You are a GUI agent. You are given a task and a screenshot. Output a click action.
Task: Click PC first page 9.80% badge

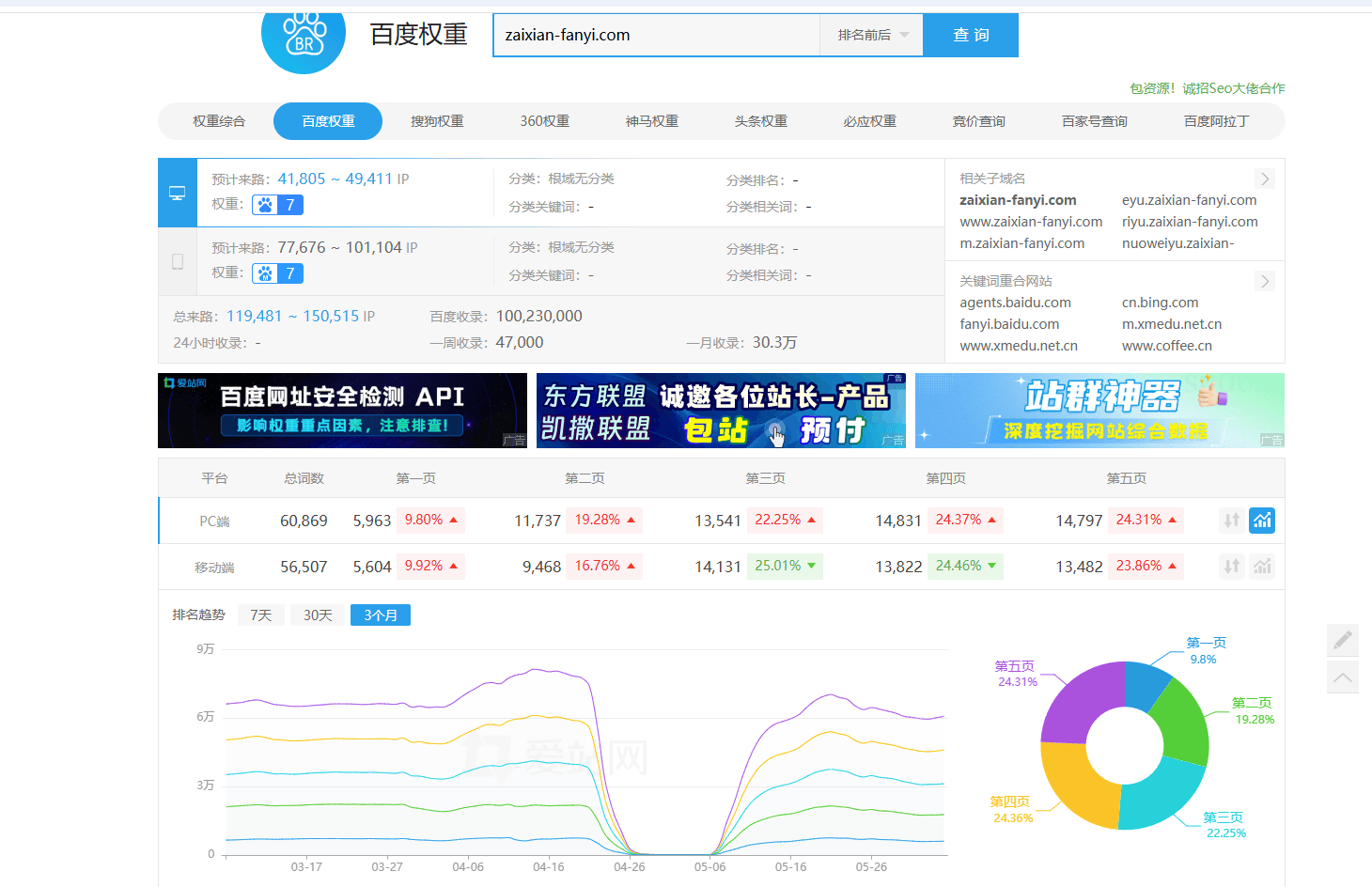click(x=431, y=521)
